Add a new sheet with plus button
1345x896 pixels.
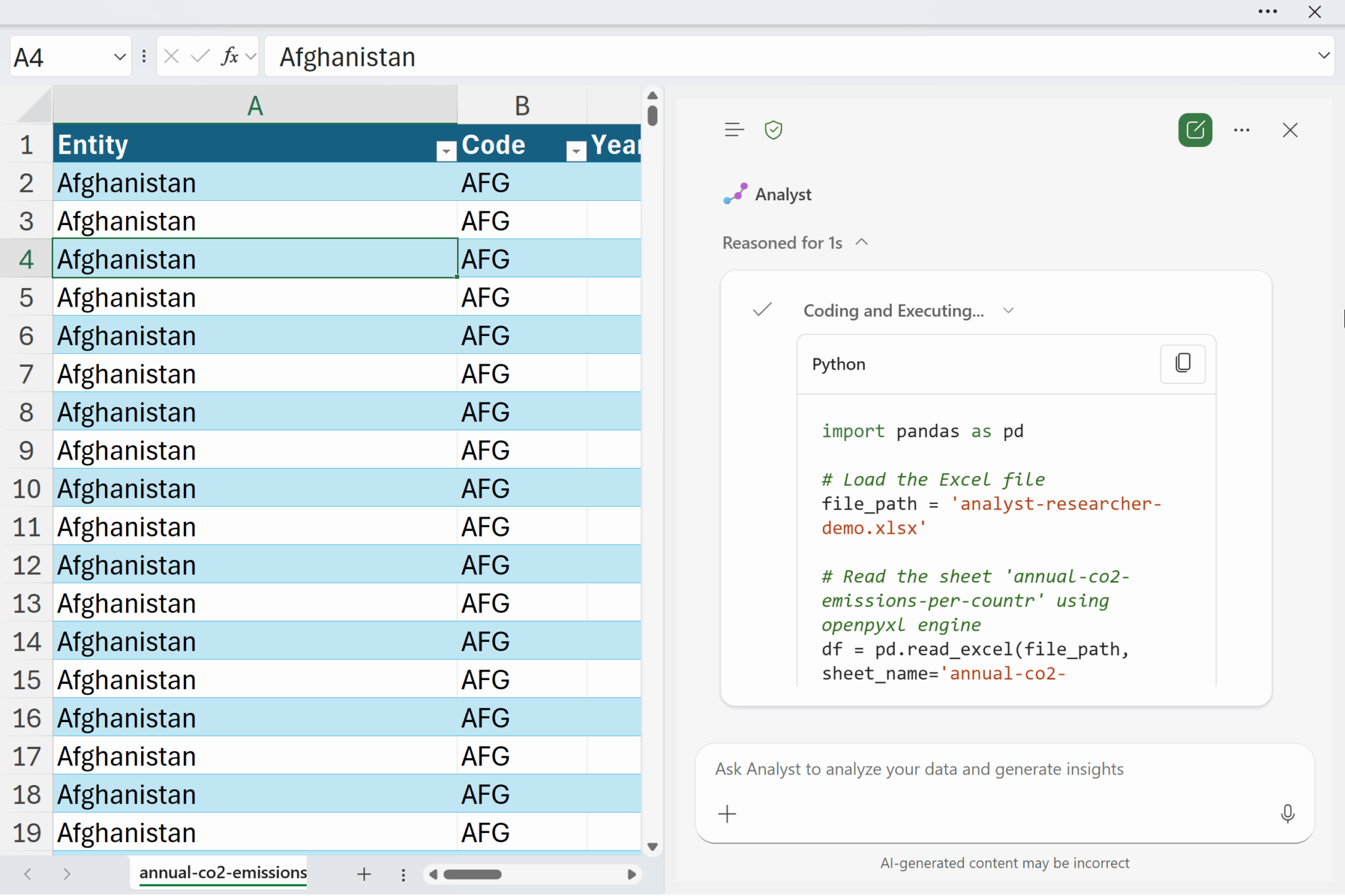pyautogui.click(x=364, y=874)
